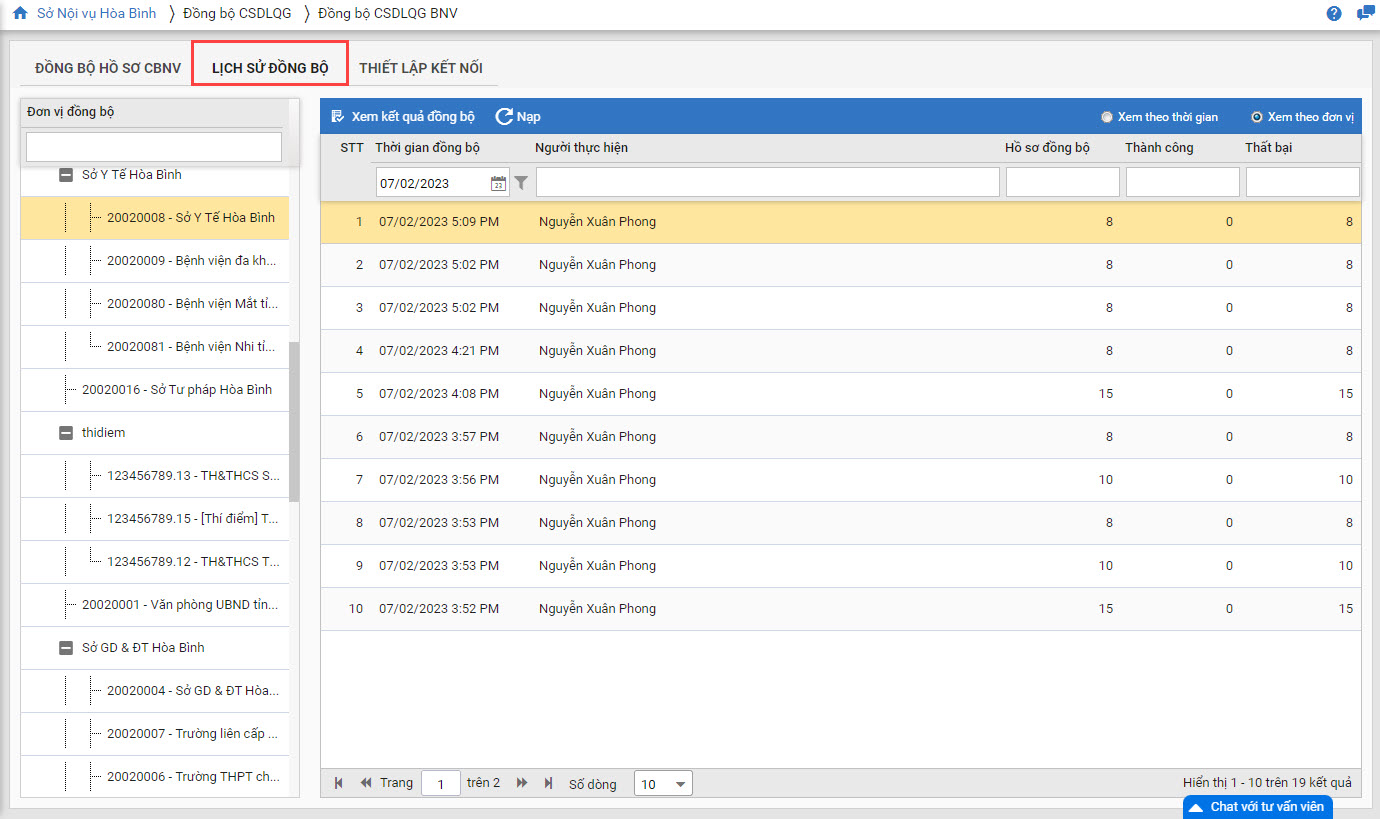1380x819 pixels.
Task: Select the 'Xem theo thời gian' radio option
Action: tap(1107, 117)
